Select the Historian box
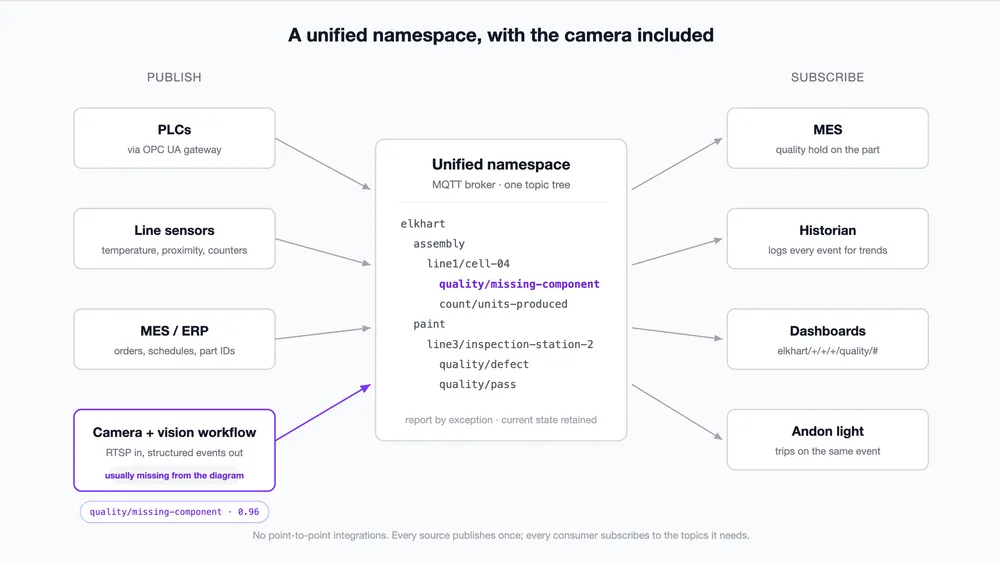 coord(827,238)
